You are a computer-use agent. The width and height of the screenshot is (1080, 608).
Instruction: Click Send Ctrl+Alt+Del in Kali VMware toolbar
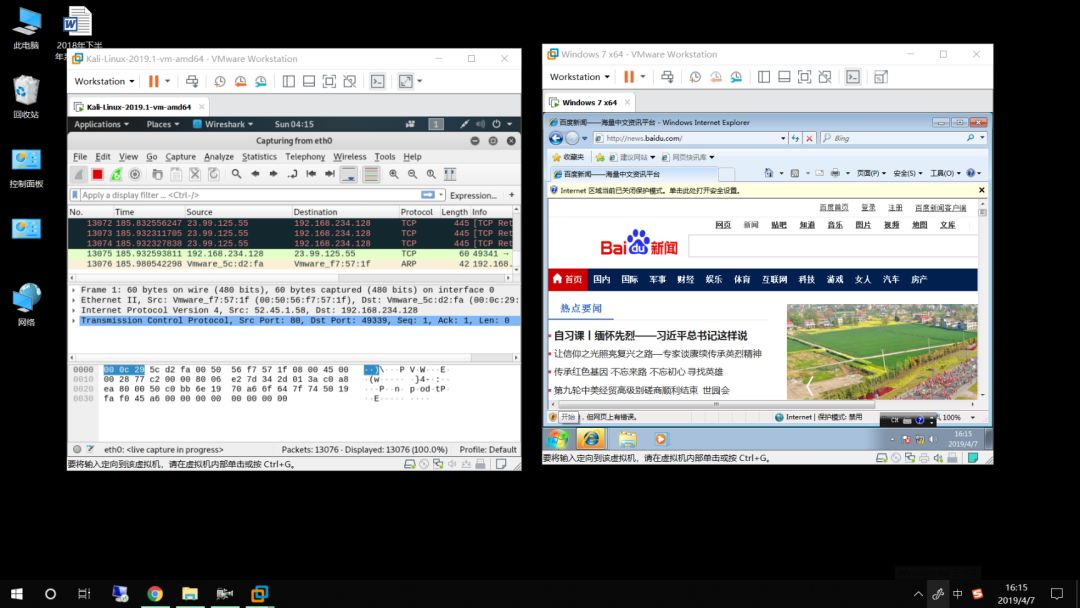click(192, 81)
